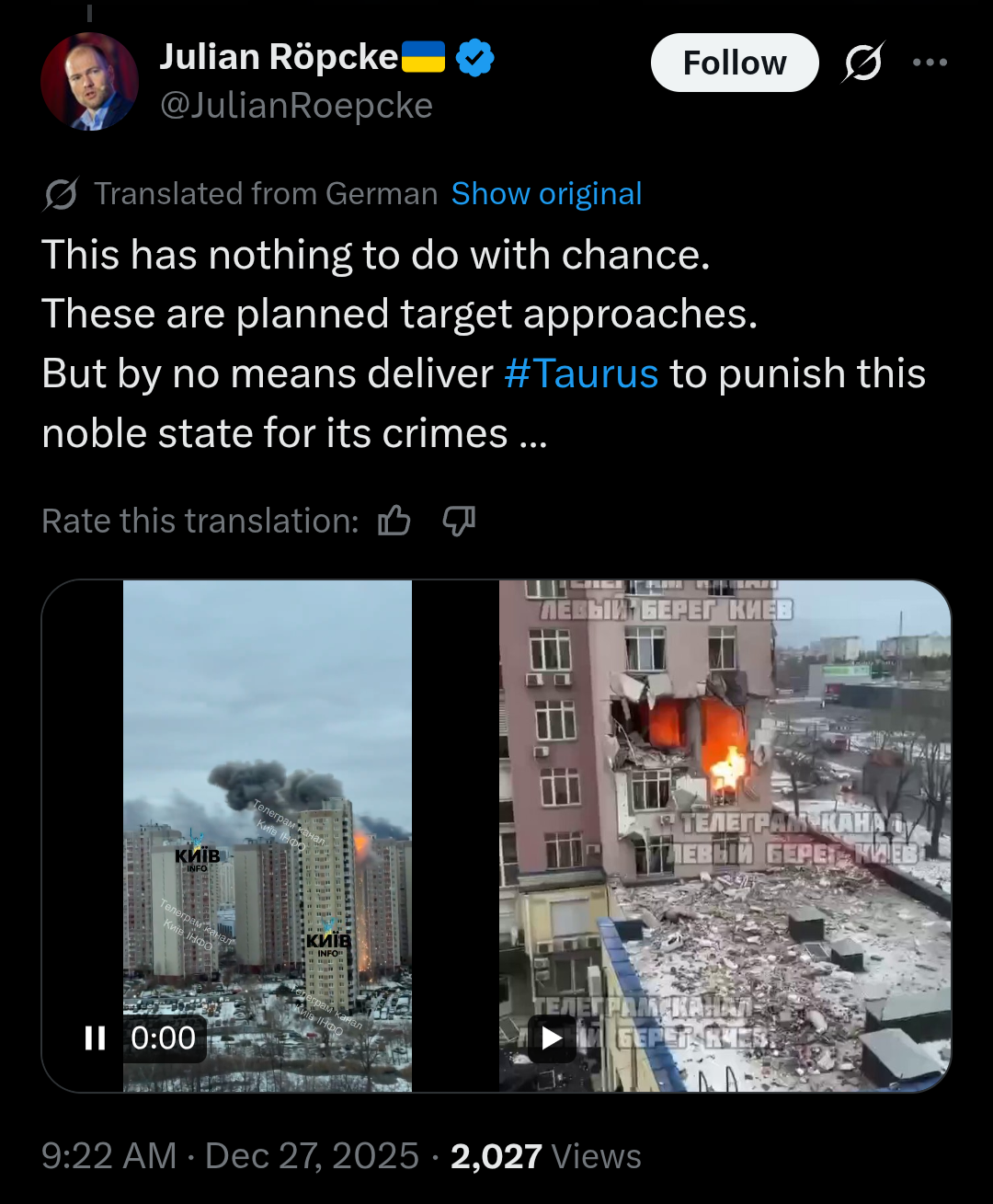Click the blue verified checkmark badge
Image resolution: width=993 pixels, height=1204 pixels.
point(475,58)
